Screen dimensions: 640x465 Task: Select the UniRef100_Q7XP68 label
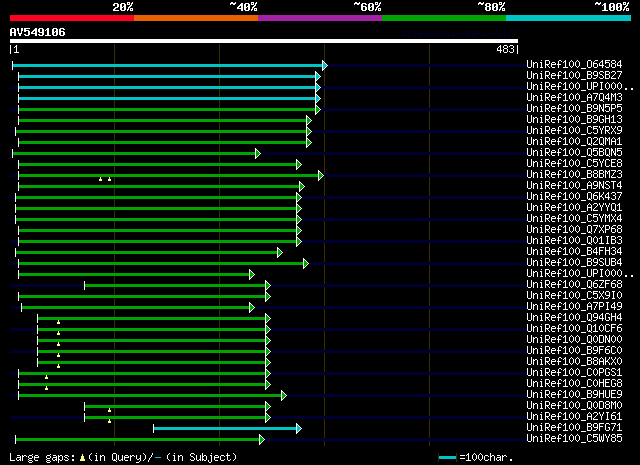pyautogui.click(x=574, y=229)
